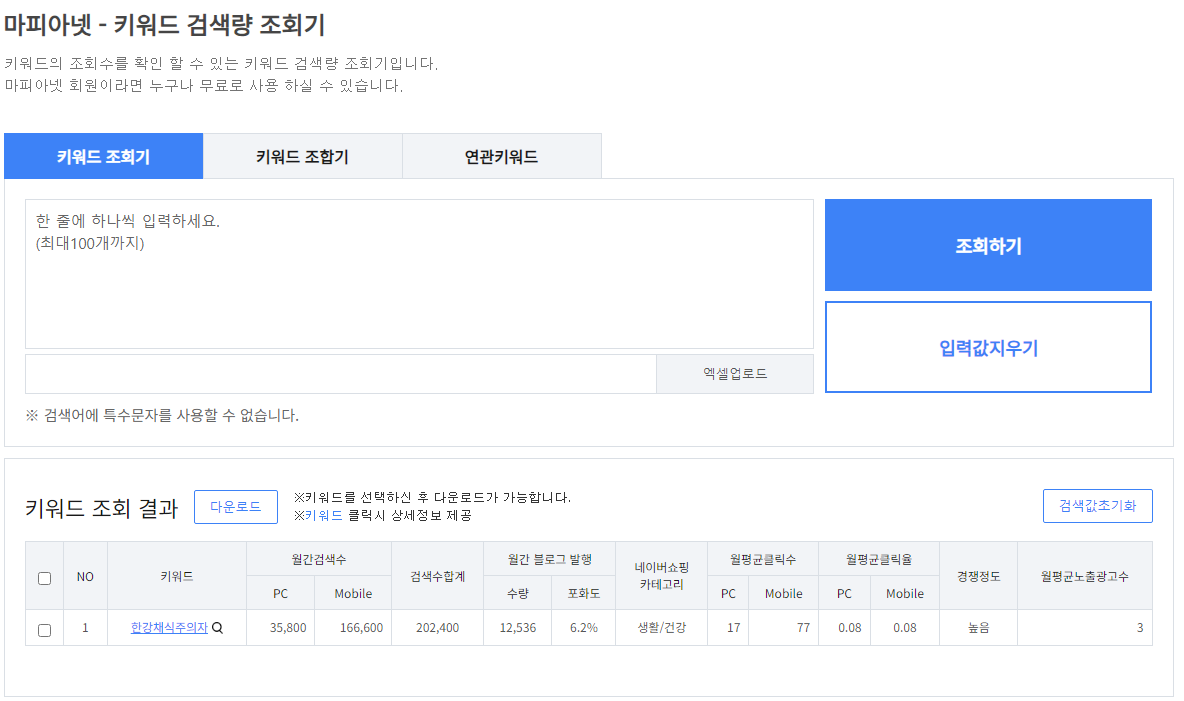Switch to the 키워드 조합기 tab
This screenshot has width=1184, height=701.
(301, 156)
